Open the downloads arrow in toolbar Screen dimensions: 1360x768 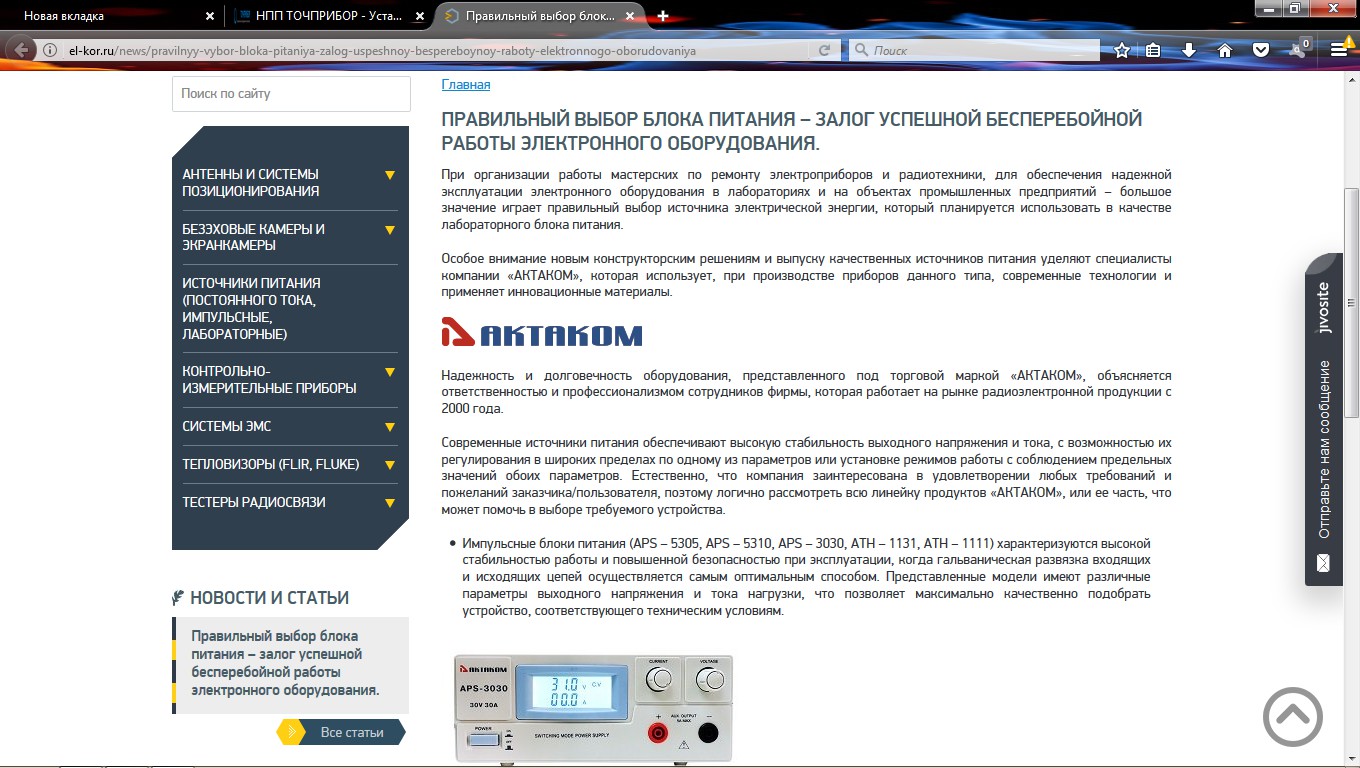(1189, 50)
